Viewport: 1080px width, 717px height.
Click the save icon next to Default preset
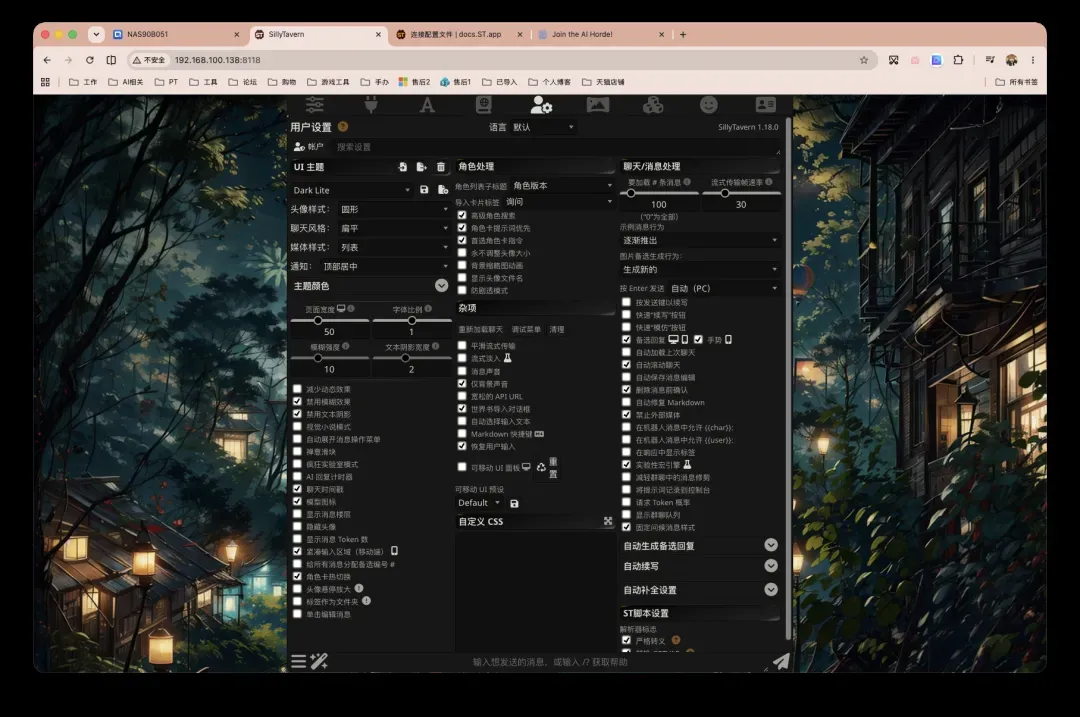[515, 503]
